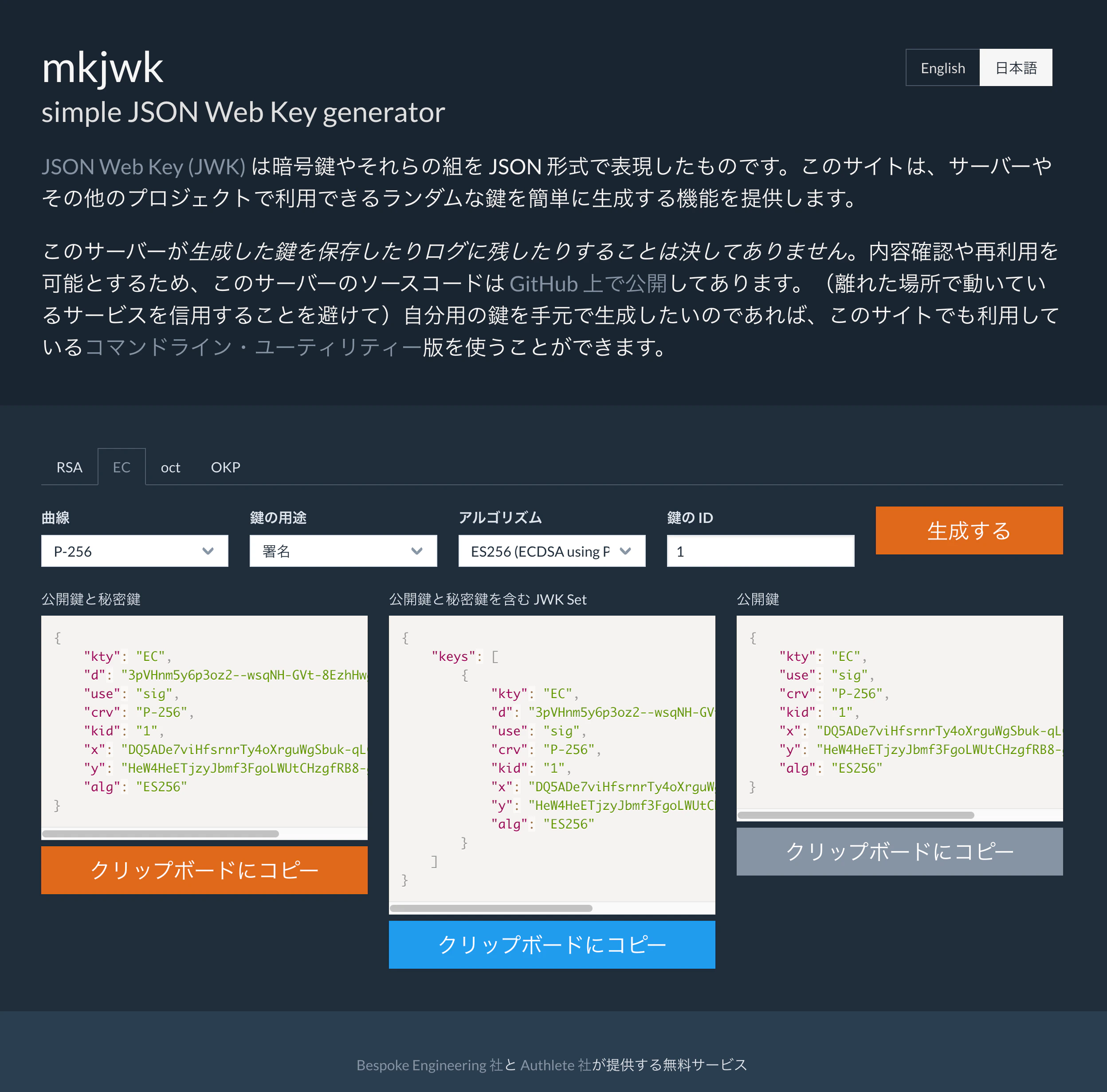Open the JSON Web Key (JWK) link
Image resolution: width=1107 pixels, height=1092 pixels.
pyautogui.click(x=143, y=167)
